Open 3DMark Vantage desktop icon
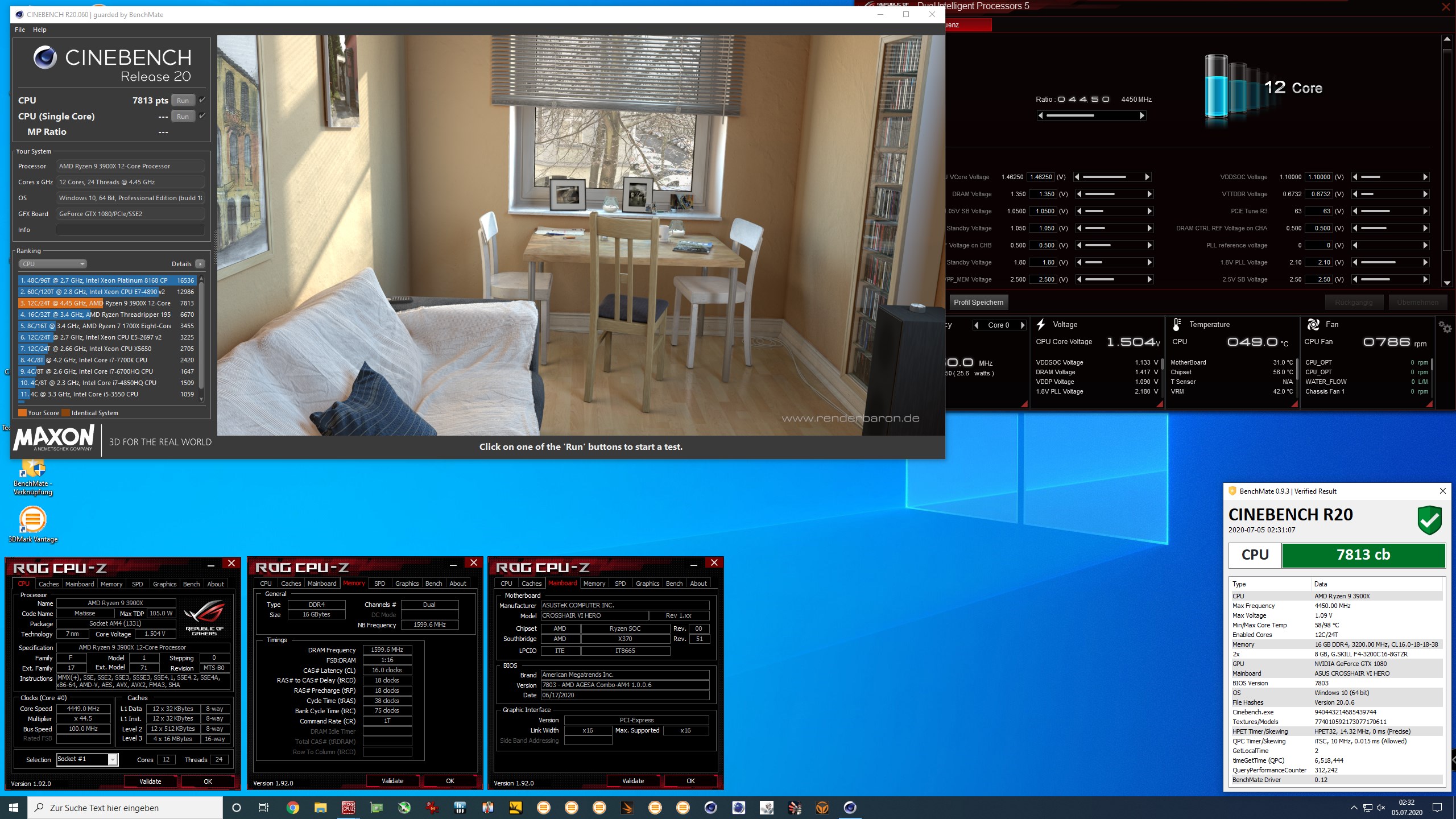 coord(33,524)
